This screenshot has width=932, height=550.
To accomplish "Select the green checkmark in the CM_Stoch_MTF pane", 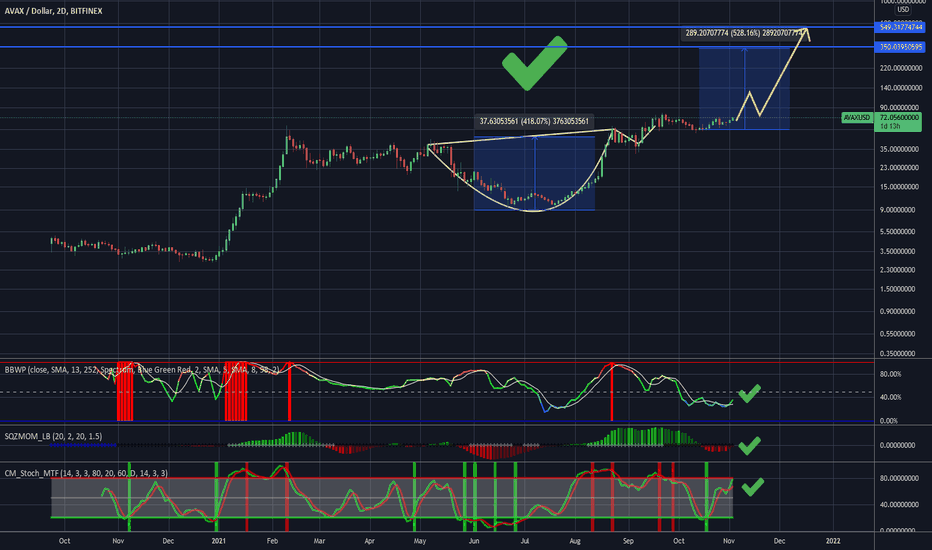I will click(752, 487).
